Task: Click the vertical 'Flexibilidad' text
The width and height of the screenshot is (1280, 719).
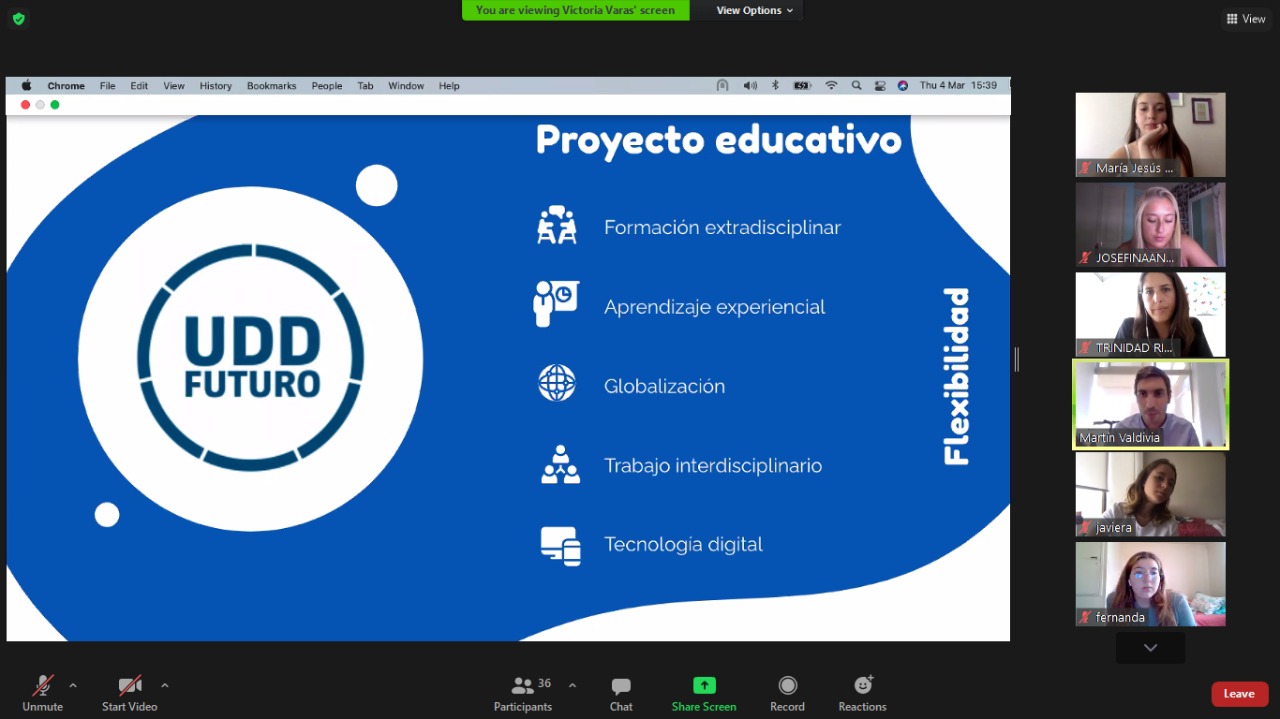Action: click(x=957, y=376)
